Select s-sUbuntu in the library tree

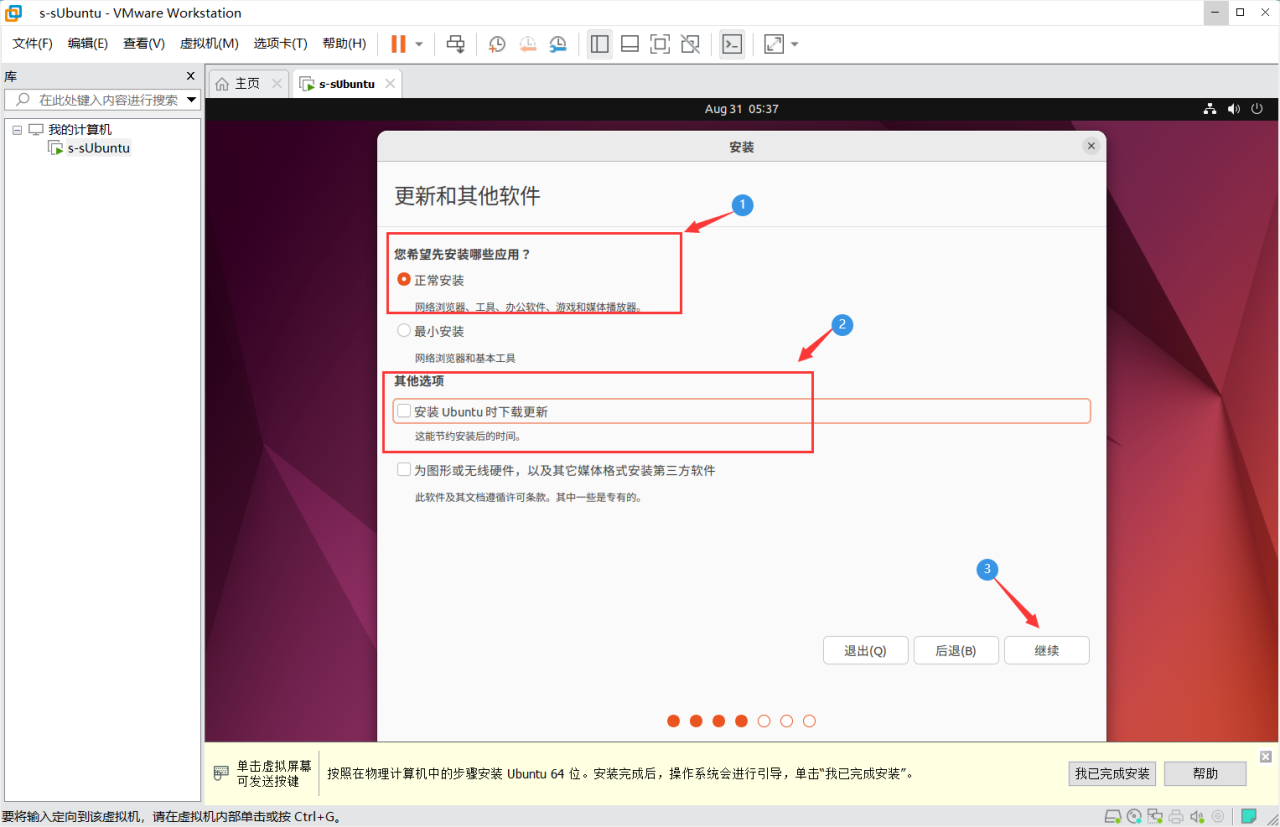click(98, 148)
